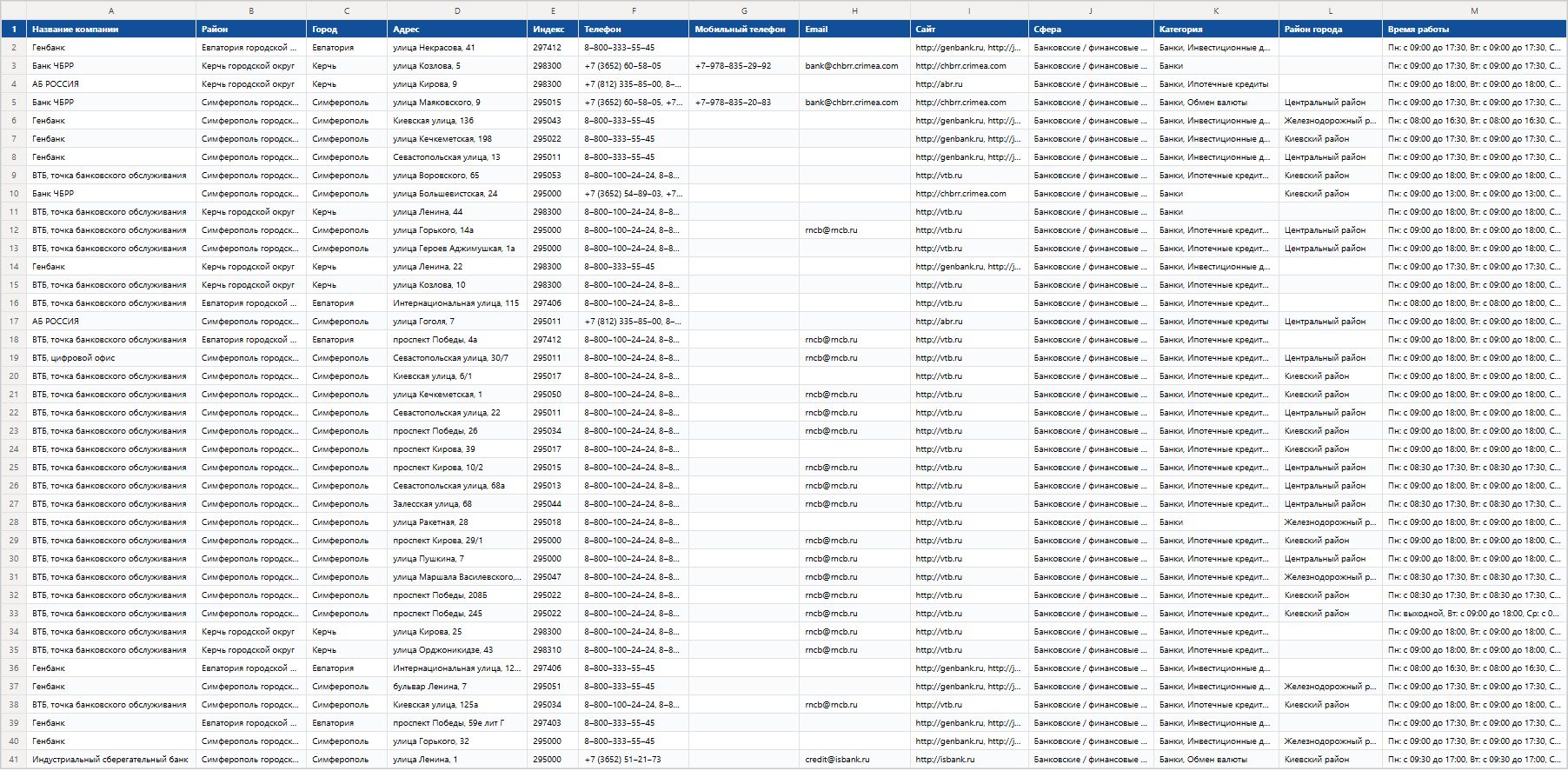Screen dimensions: 1568x784
Task: Click the phone cell '+7 (3652) 51-21-73'
Action: (634, 760)
